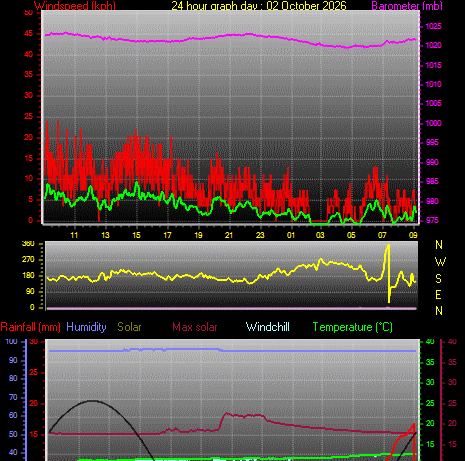Screen dimensions: 465x461
Task: Click the 1000 barometer scale value
Action: [433, 123]
